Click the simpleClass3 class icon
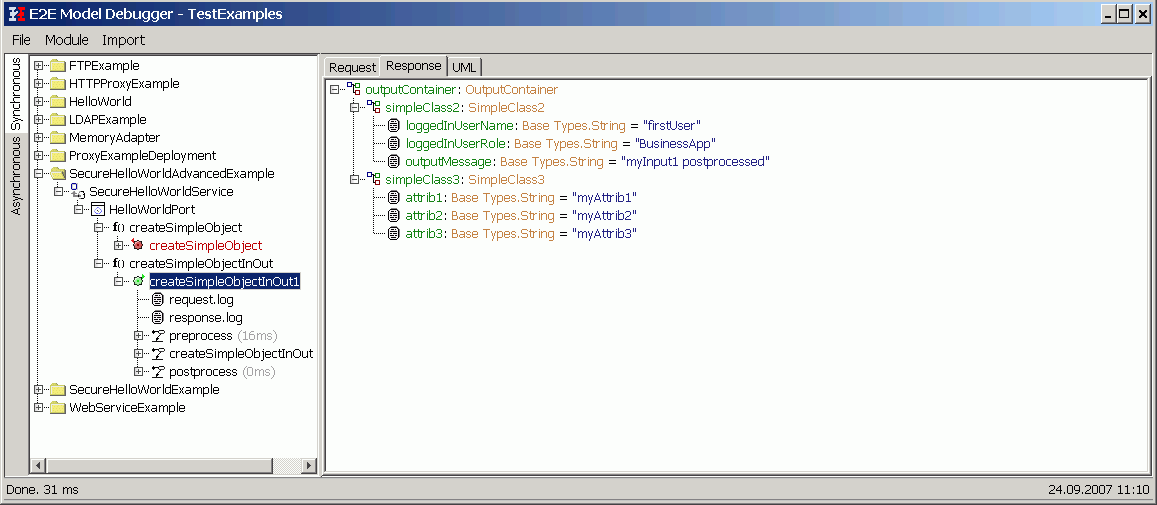Screen dimensions: 1157x505 click(x=374, y=180)
